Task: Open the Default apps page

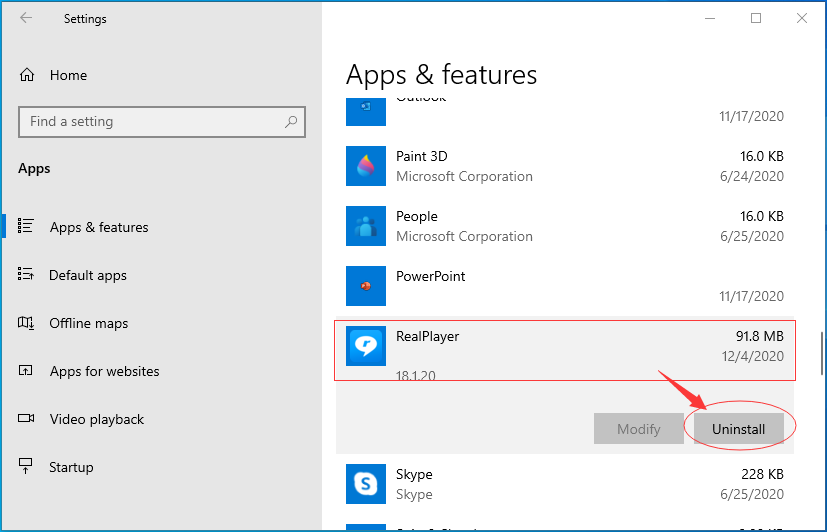Action: [88, 275]
